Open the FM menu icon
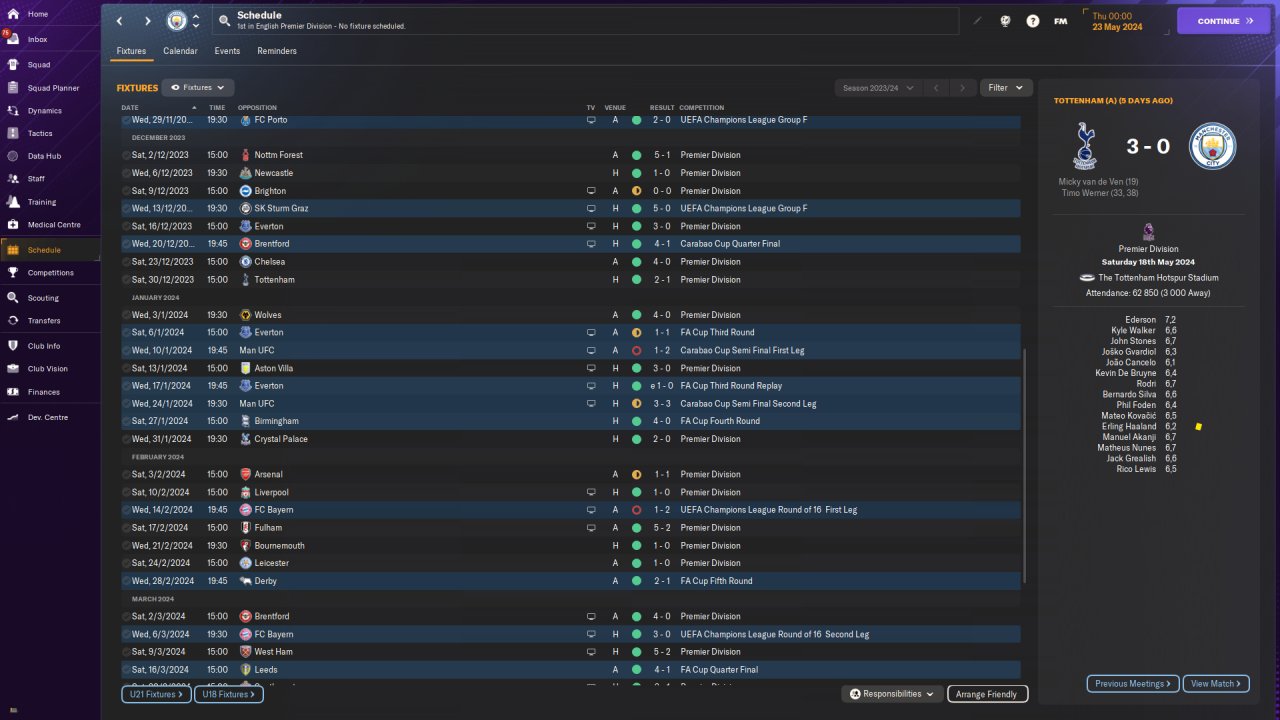The width and height of the screenshot is (1280, 720). (x=1060, y=21)
